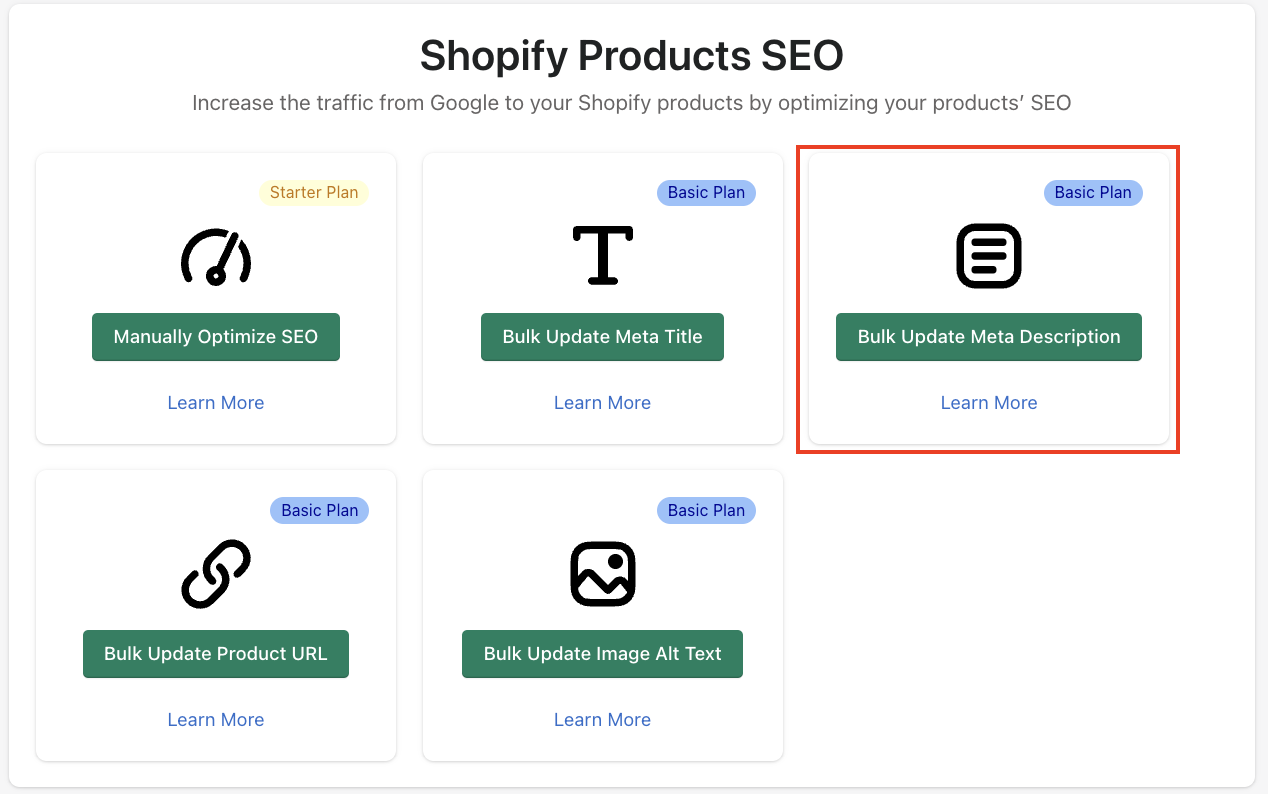Select Basic Plan badge on Image Alt Text card

(x=707, y=510)
